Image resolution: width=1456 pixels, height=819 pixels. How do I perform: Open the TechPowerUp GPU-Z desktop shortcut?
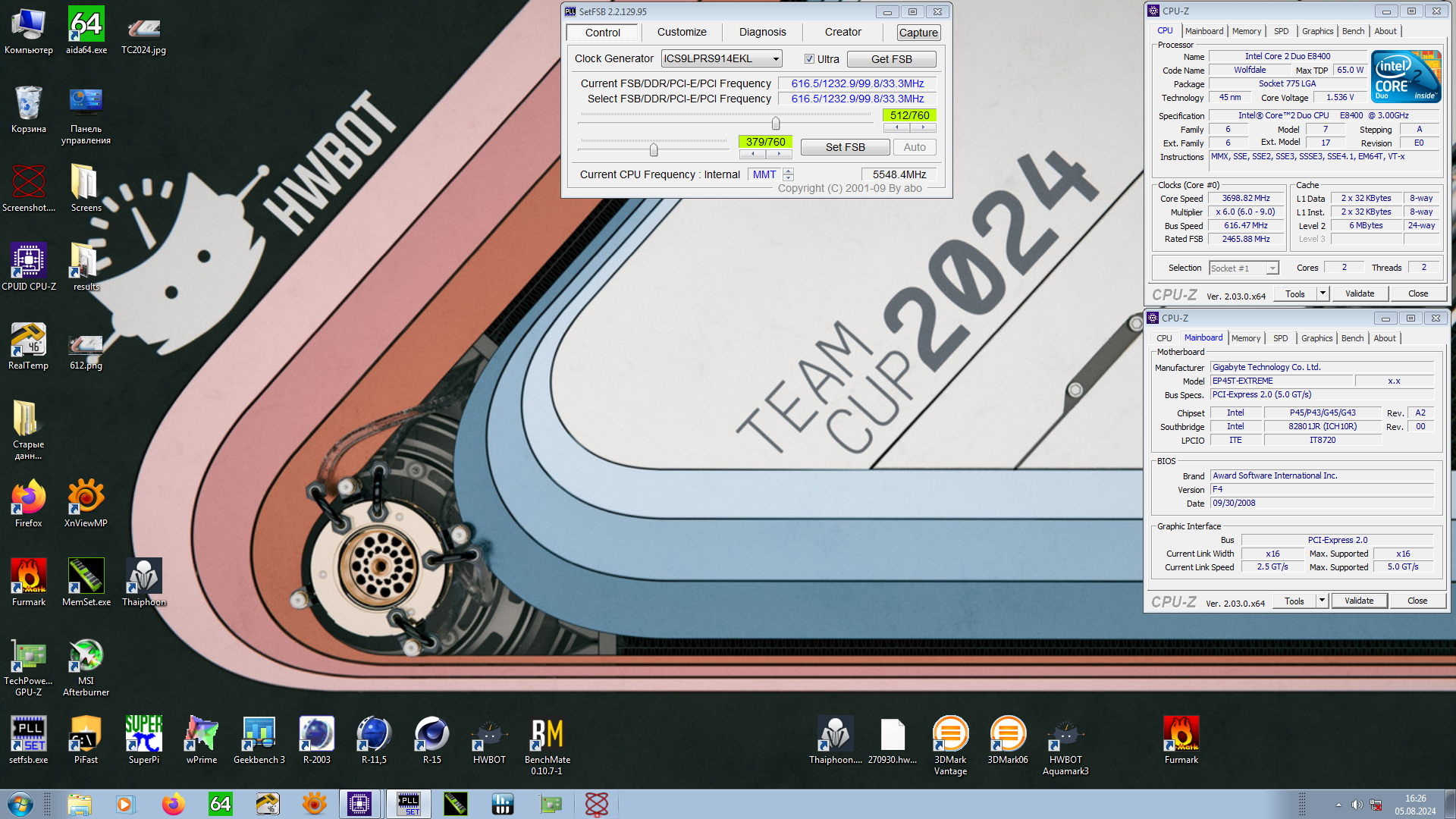29,667
